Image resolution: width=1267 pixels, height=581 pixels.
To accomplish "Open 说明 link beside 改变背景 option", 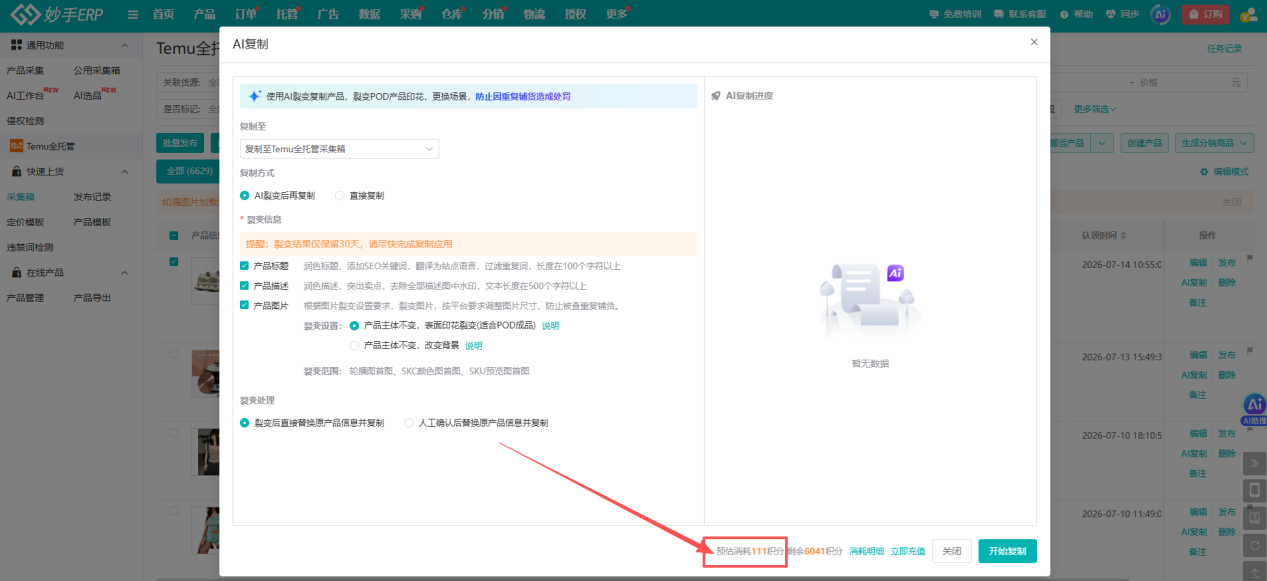I will point(473,345).
